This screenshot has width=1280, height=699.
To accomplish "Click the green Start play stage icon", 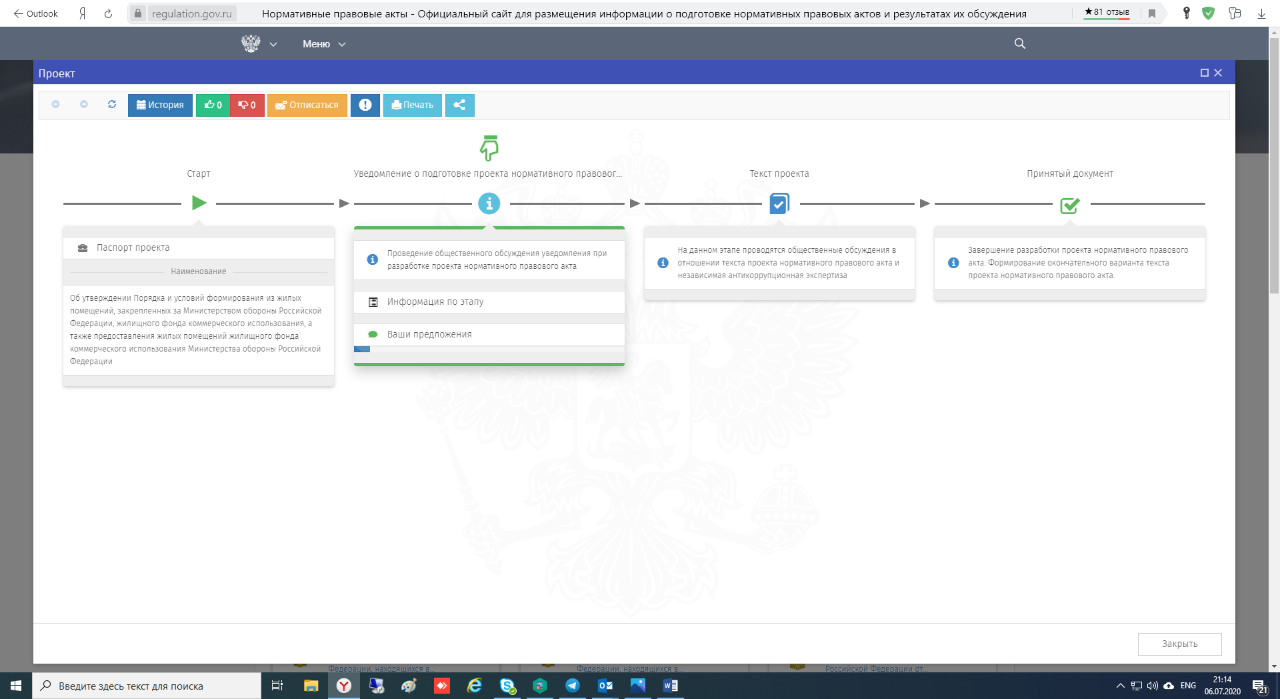I will pyautogui.click(x=199, y=203).
